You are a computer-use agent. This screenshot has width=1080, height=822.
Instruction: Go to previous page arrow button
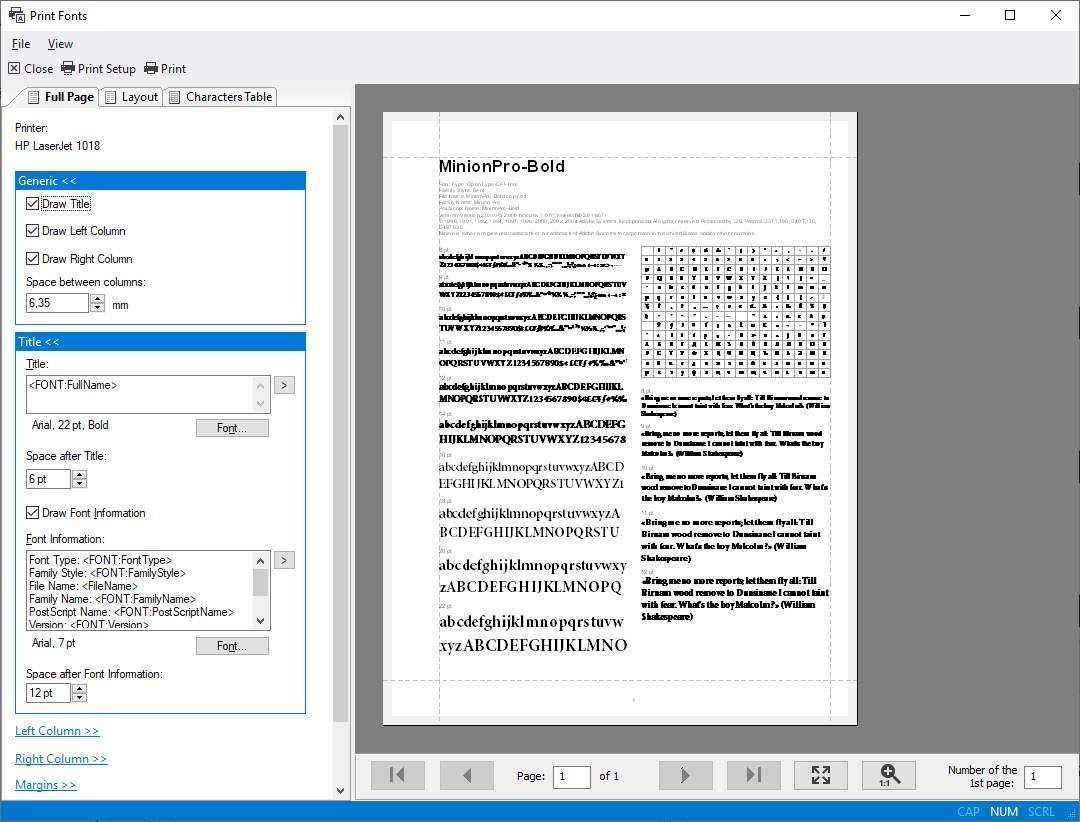pyautogui.click(x=467, y=775)
